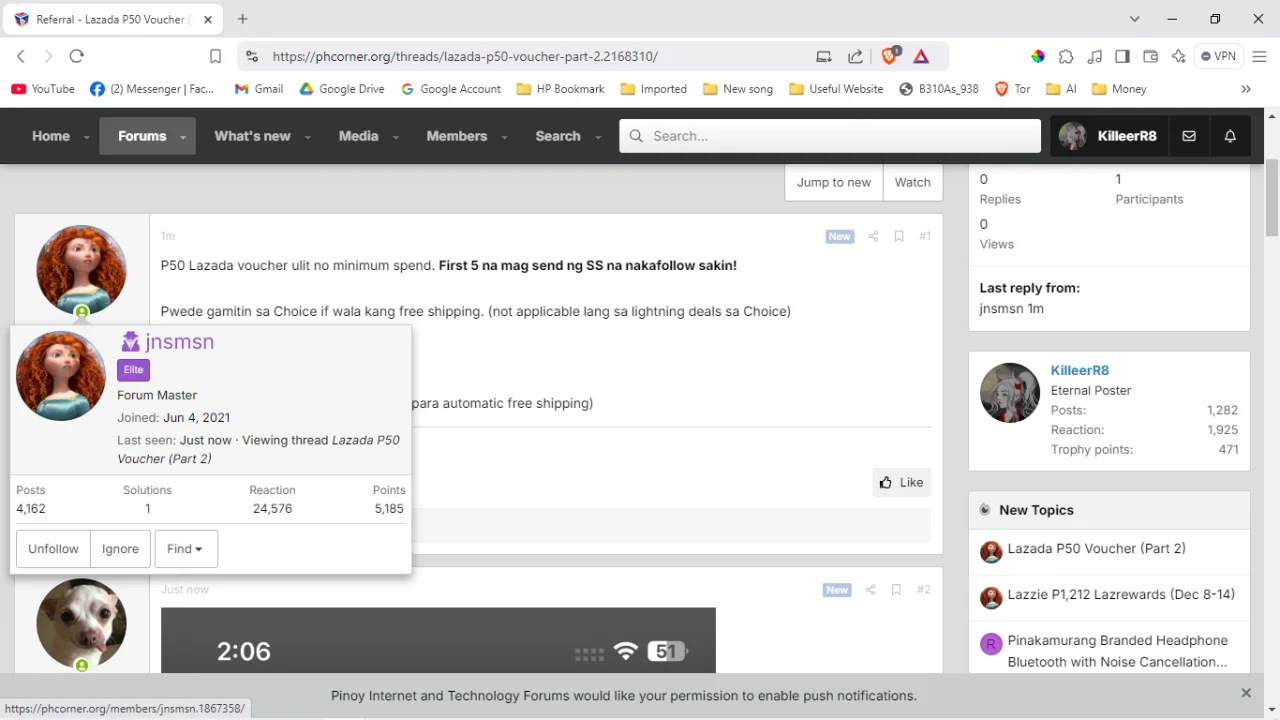Open the Leo AI sparkle icon
Viewport: 1280px width, 720px height.
[x=1178, y=57]
